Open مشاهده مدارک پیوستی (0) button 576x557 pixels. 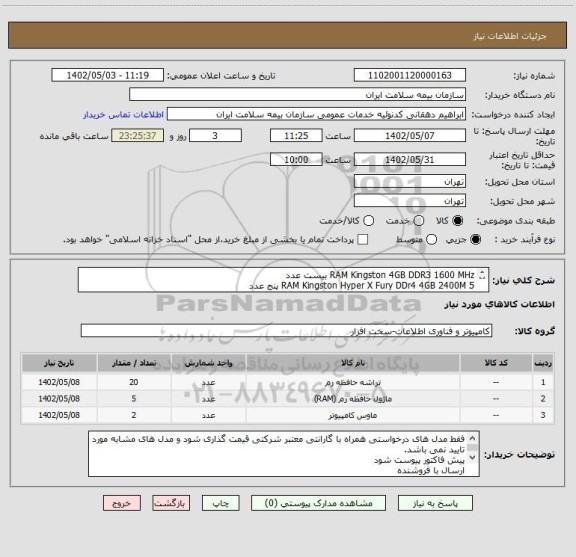point(318,503)
